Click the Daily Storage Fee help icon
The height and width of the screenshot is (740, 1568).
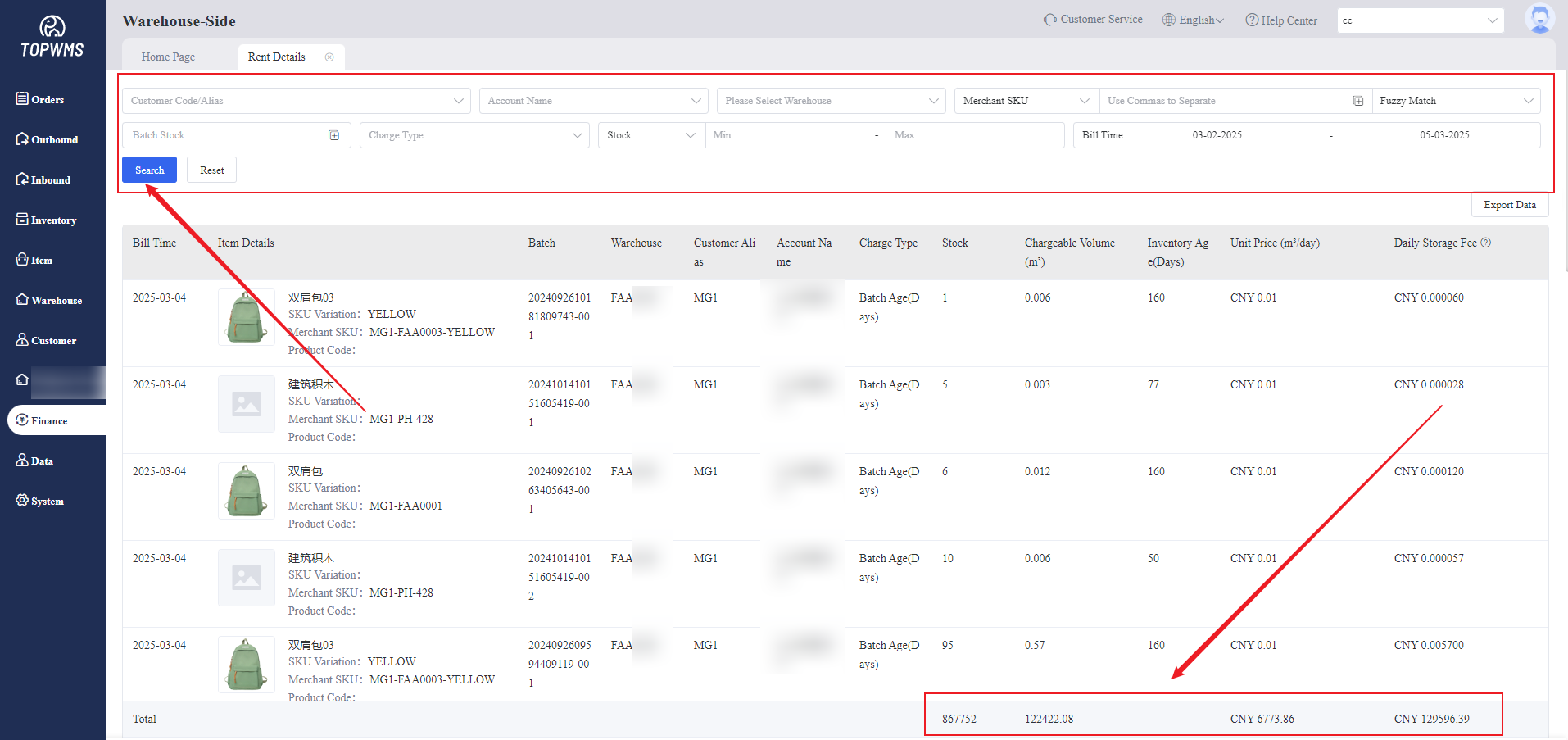1486,243
